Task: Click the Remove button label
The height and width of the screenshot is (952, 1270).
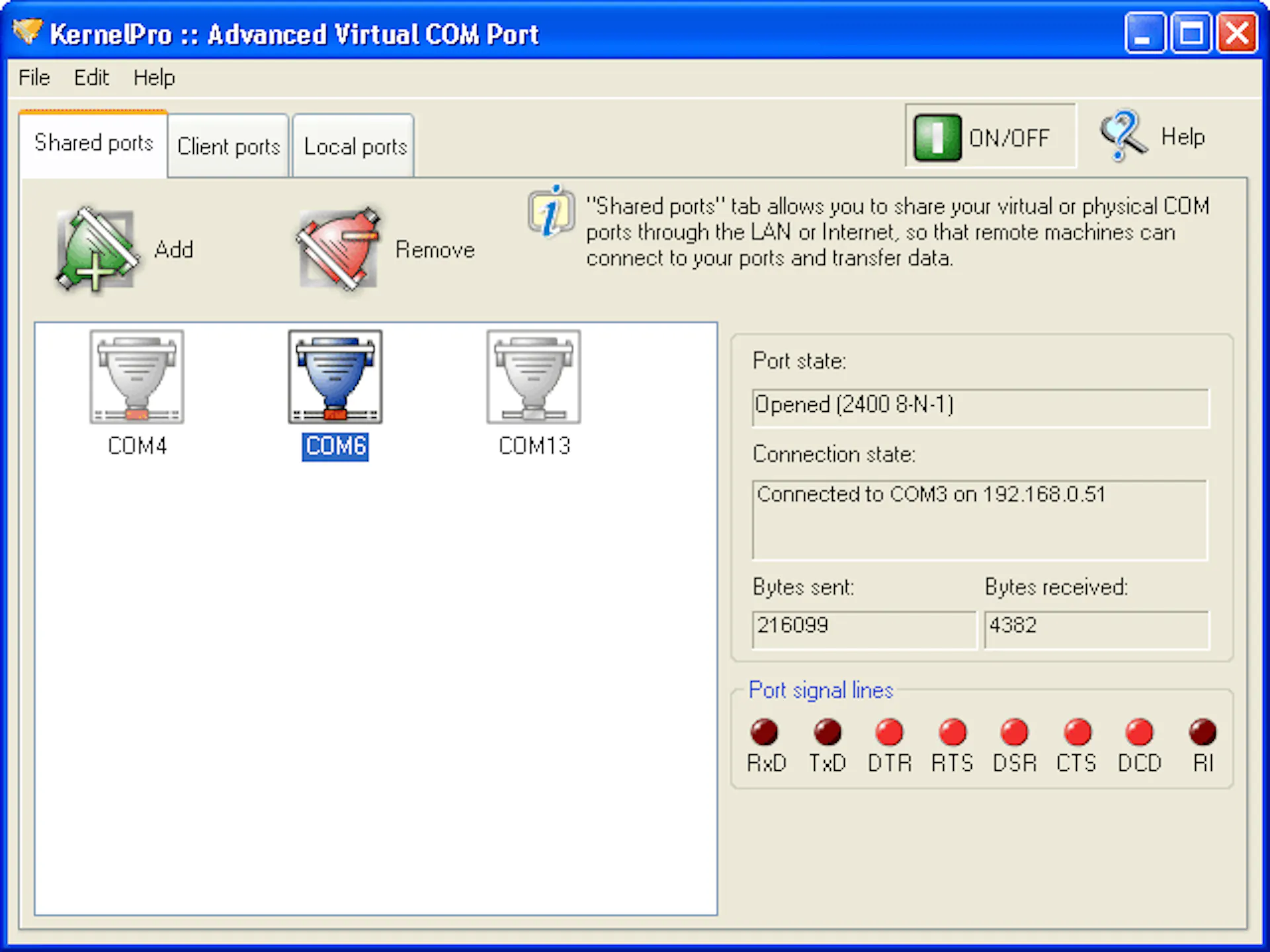Action: click(435, 250)
